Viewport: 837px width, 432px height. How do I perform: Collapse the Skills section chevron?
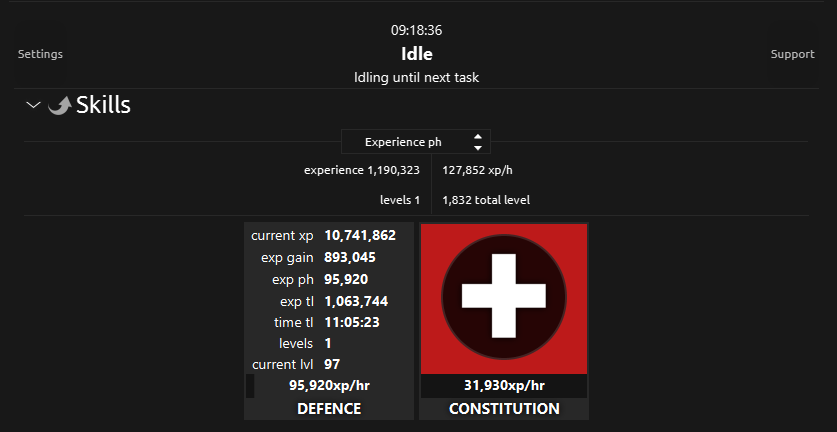(33, 105)
